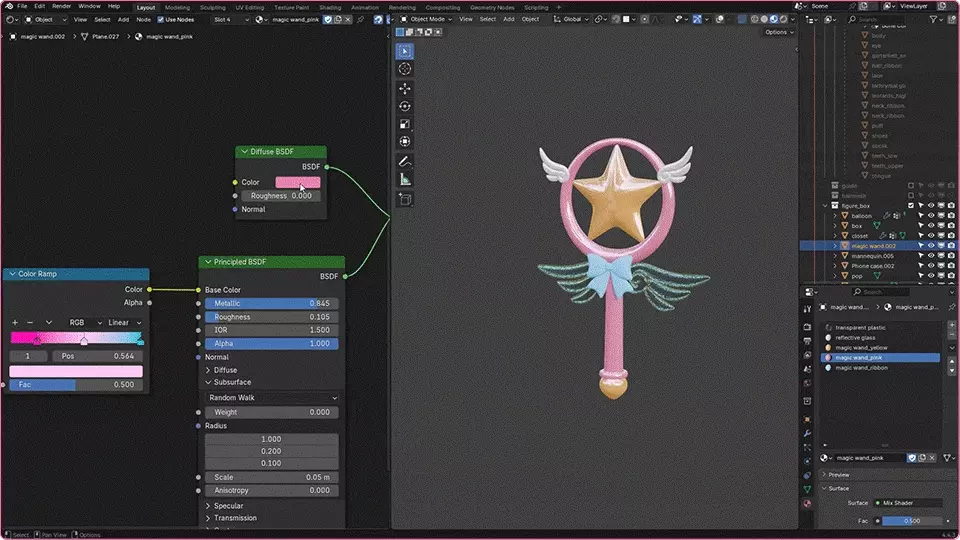This screenshot has height=540, width=960.
Task: Toggle selectability arrow for mannequin.005
Action: point(921,256)
